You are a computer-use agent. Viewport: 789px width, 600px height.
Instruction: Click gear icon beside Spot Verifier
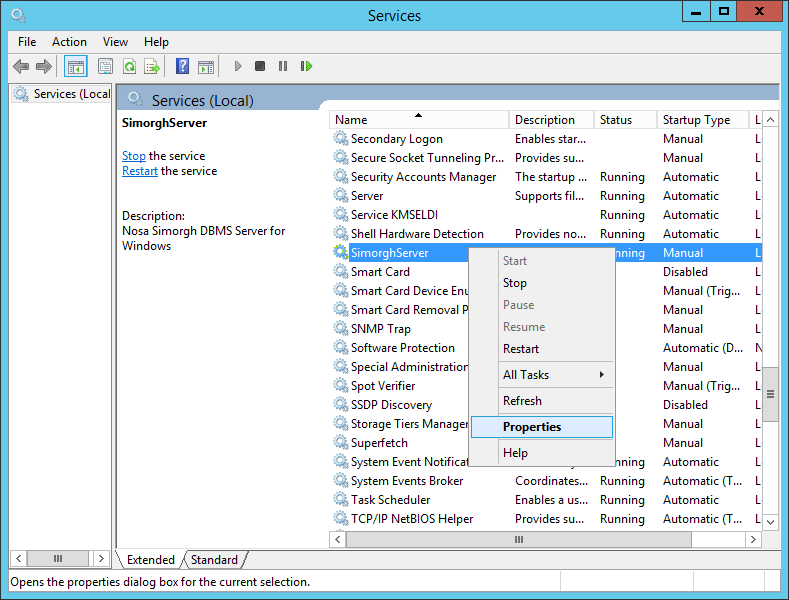click(x=341, y=385)
